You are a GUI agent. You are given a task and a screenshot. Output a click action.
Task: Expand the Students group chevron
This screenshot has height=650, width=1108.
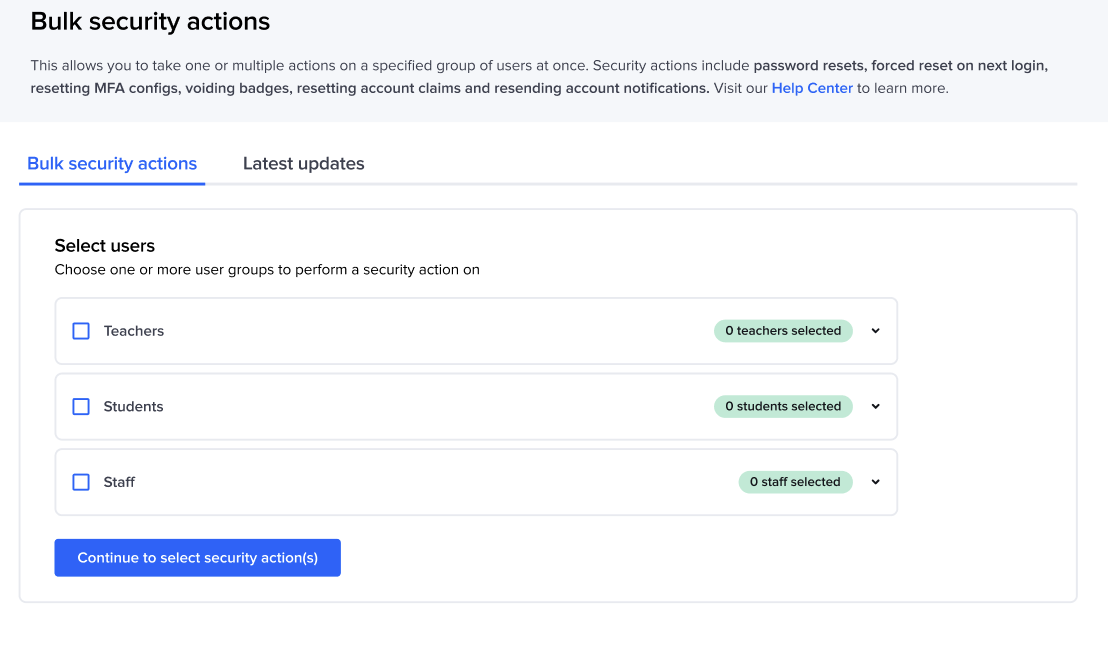[x=876, y=406]
